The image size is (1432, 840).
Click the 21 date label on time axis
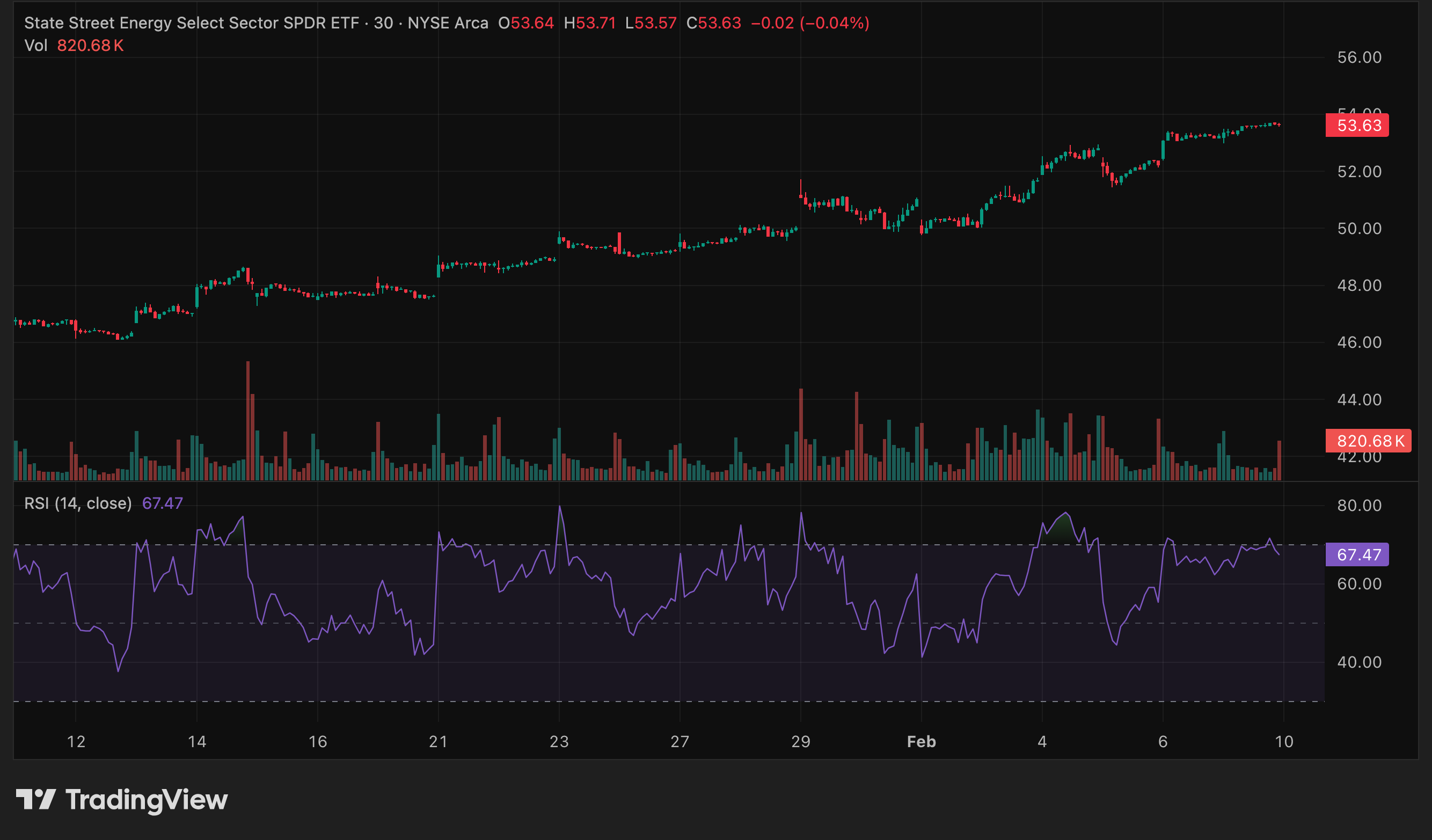[x=438, y=742]
